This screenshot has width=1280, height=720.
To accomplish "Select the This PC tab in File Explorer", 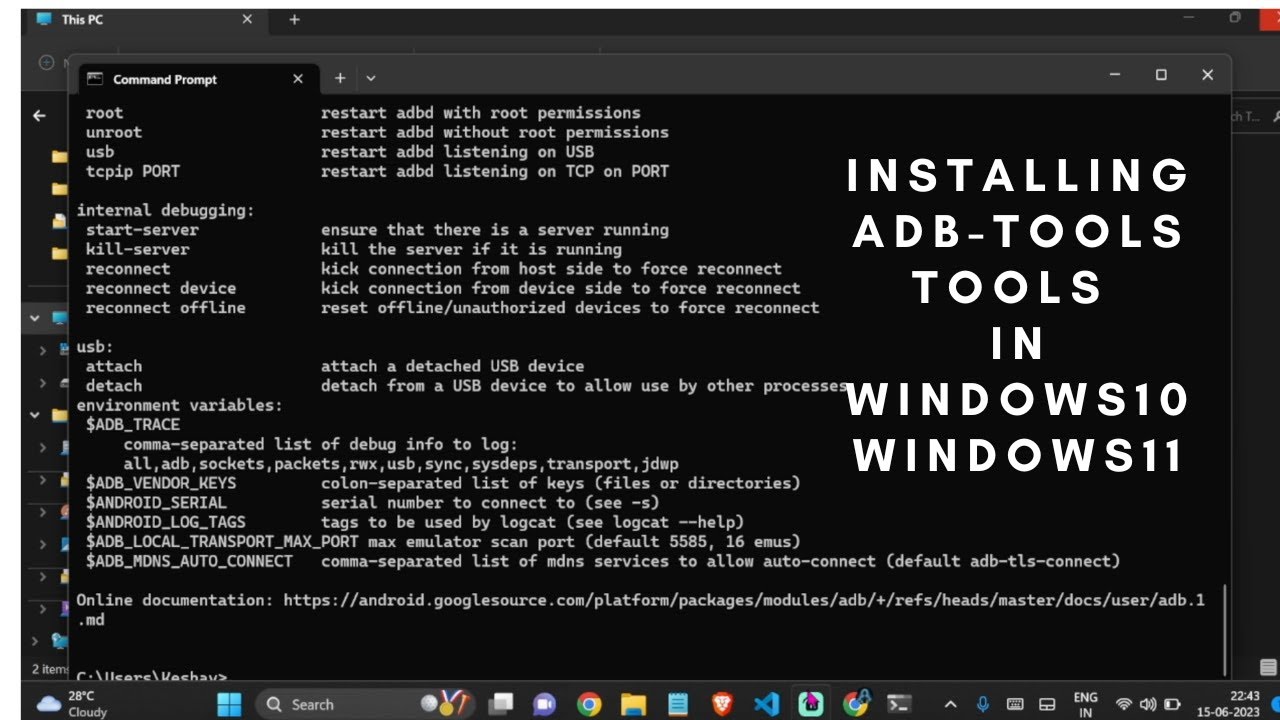I will coord(145,19).
